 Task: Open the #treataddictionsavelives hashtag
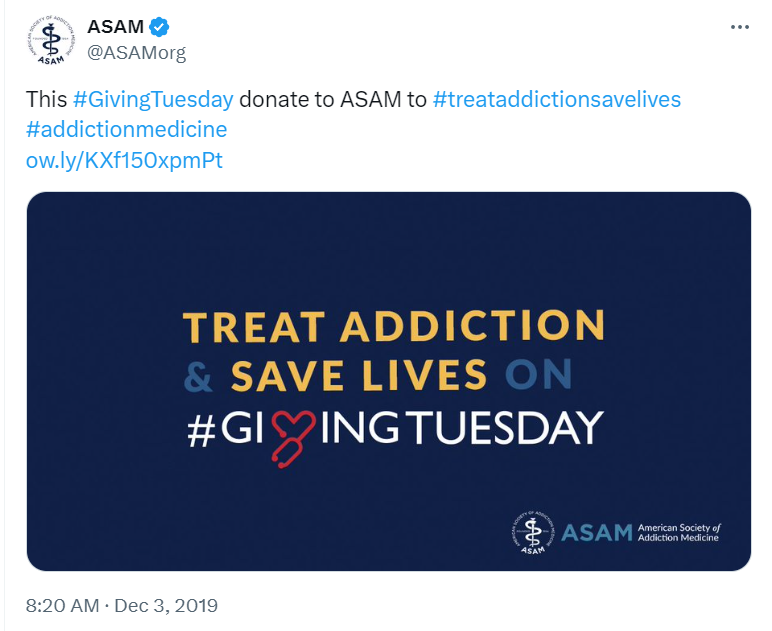[x=557, y=100]
